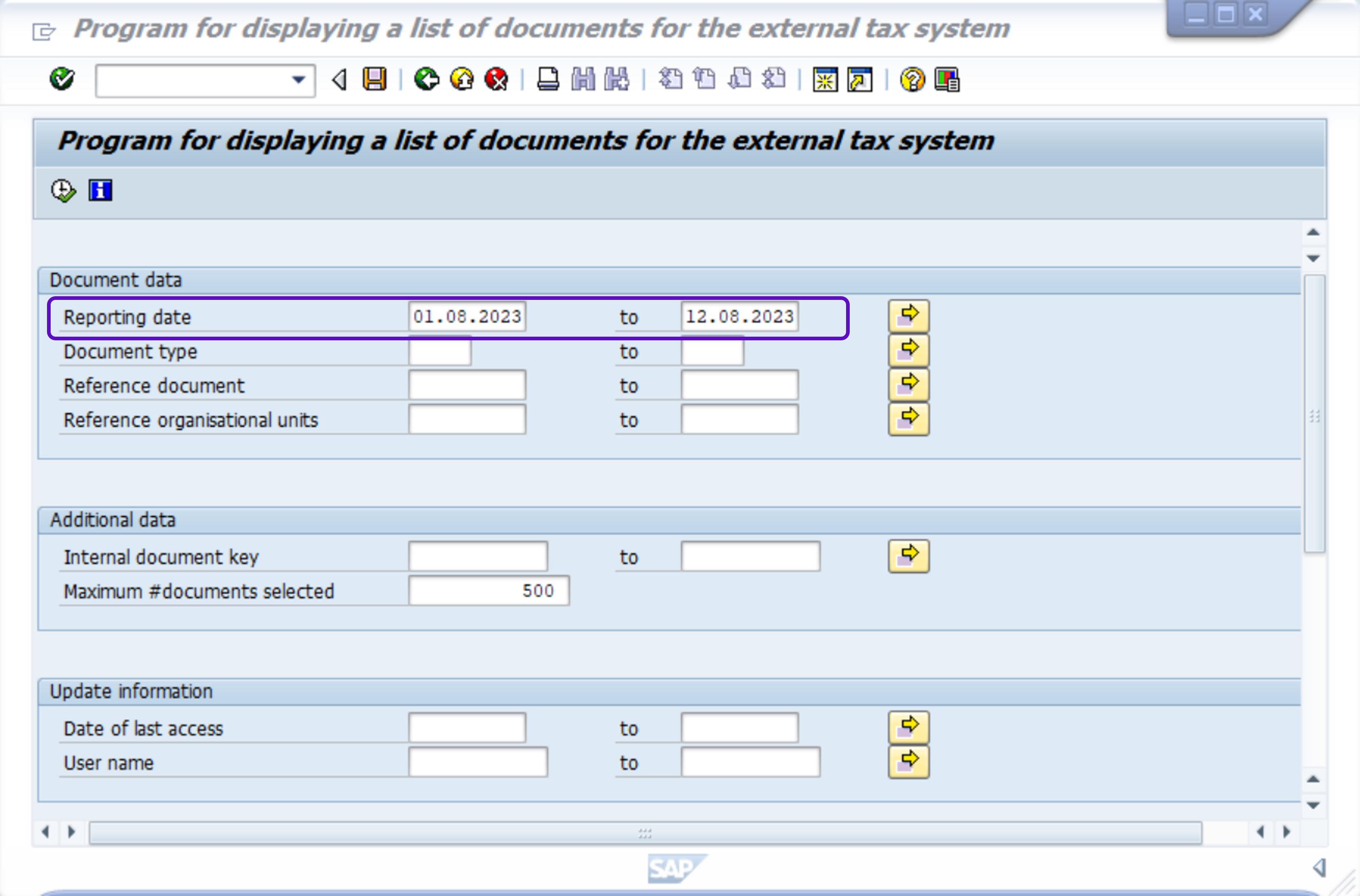Open multiple selection for User name

click(908, 762)
